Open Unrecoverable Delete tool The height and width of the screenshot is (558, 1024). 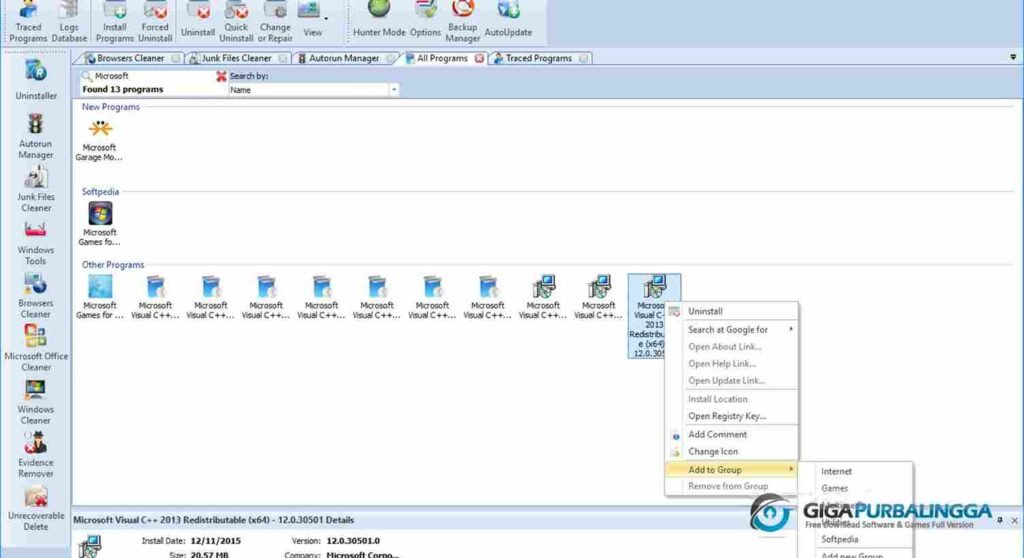click(36, 508)
